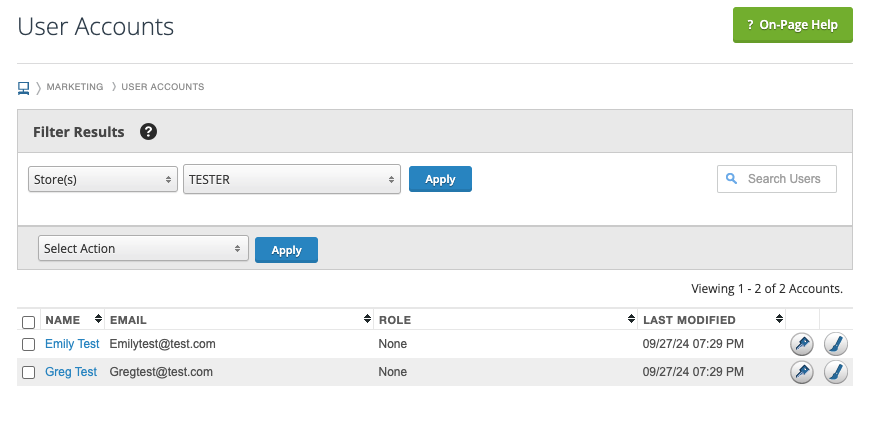Sort accounts by Name column arrows
Viewport: 872px width, 443px height.
[x=98, y=320]
